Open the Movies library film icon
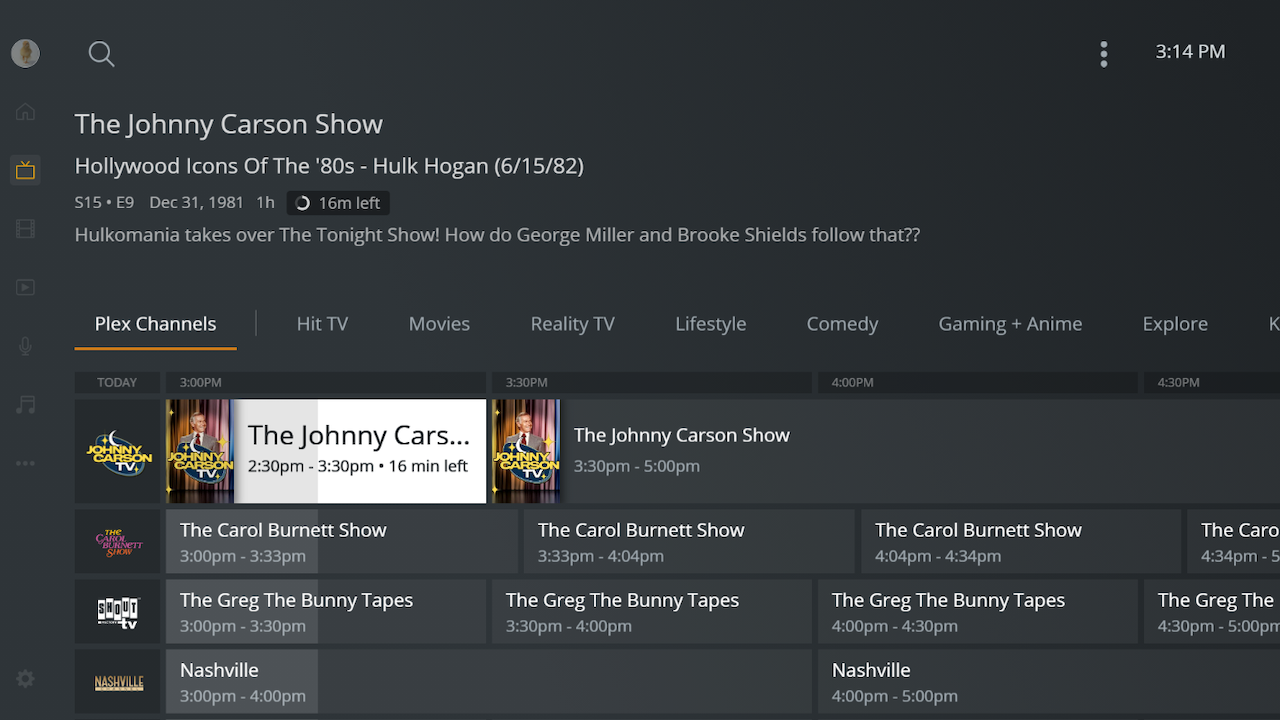Image resolution: width=1280 pixels, height=720 pixels. click(x=25, y=229)
